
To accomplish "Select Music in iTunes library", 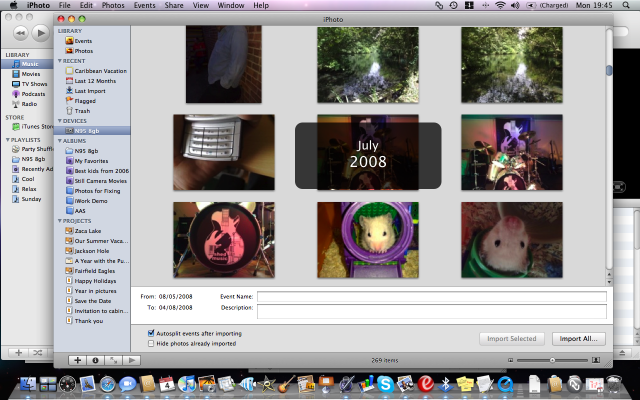I will pyautogui.click(x=27, y=64).
